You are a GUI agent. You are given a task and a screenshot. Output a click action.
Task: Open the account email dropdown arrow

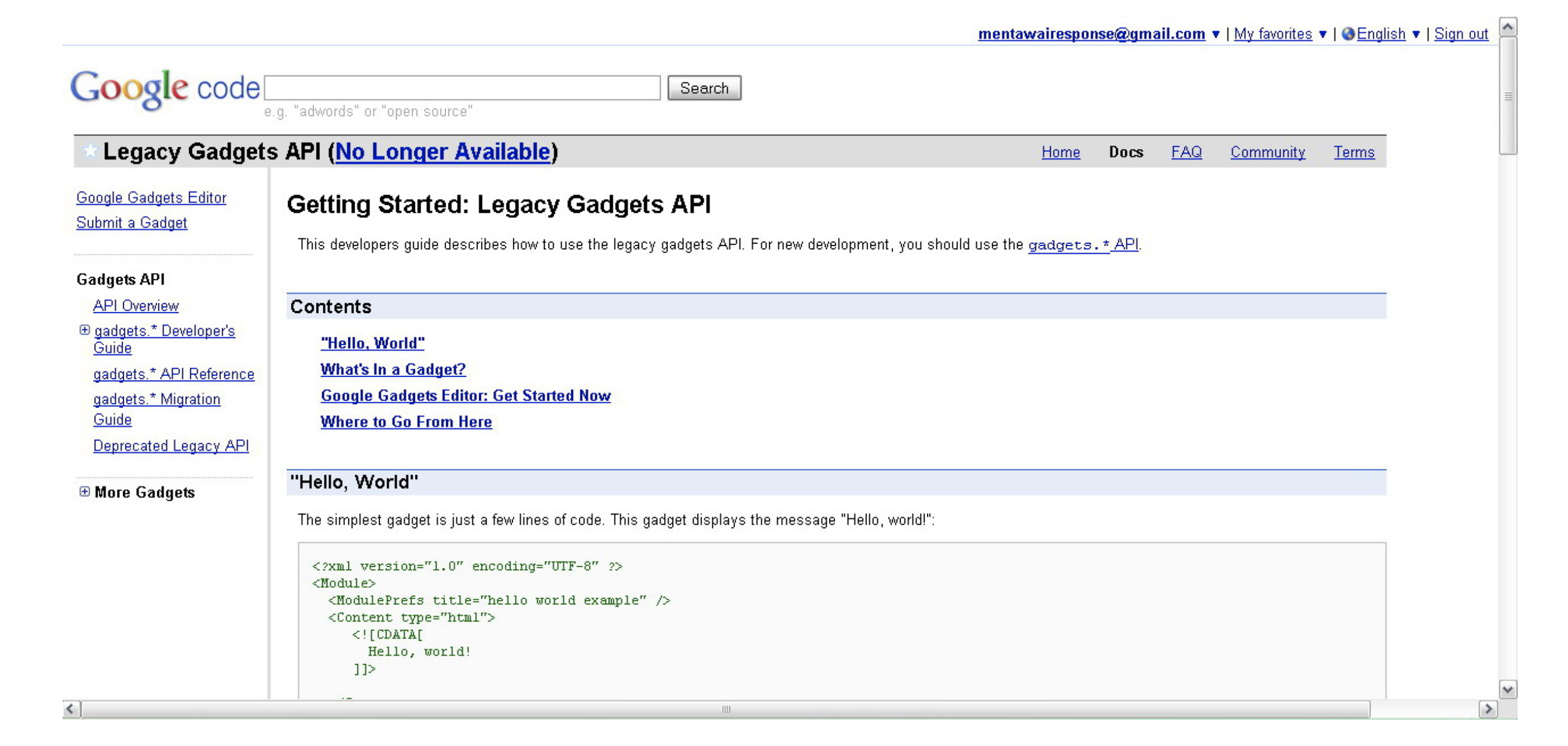(x=1216, y=35)
